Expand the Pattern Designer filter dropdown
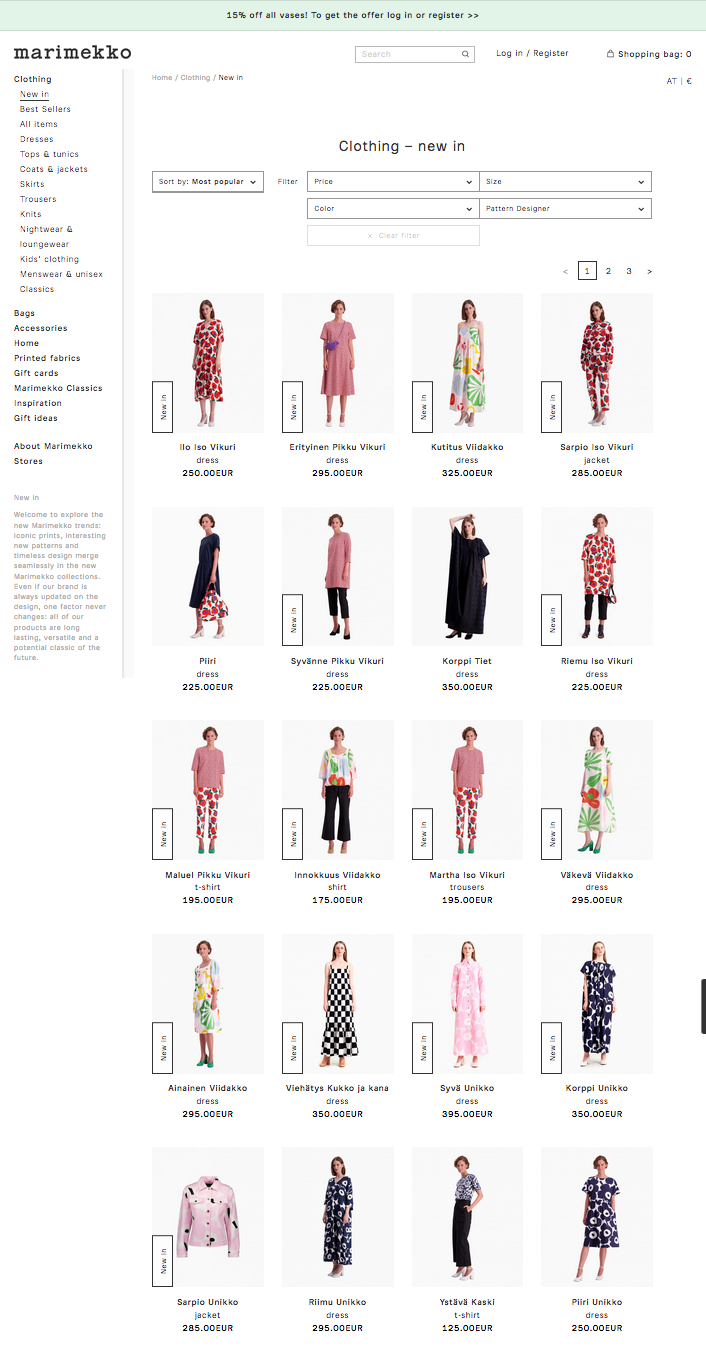 coord(565,209)
